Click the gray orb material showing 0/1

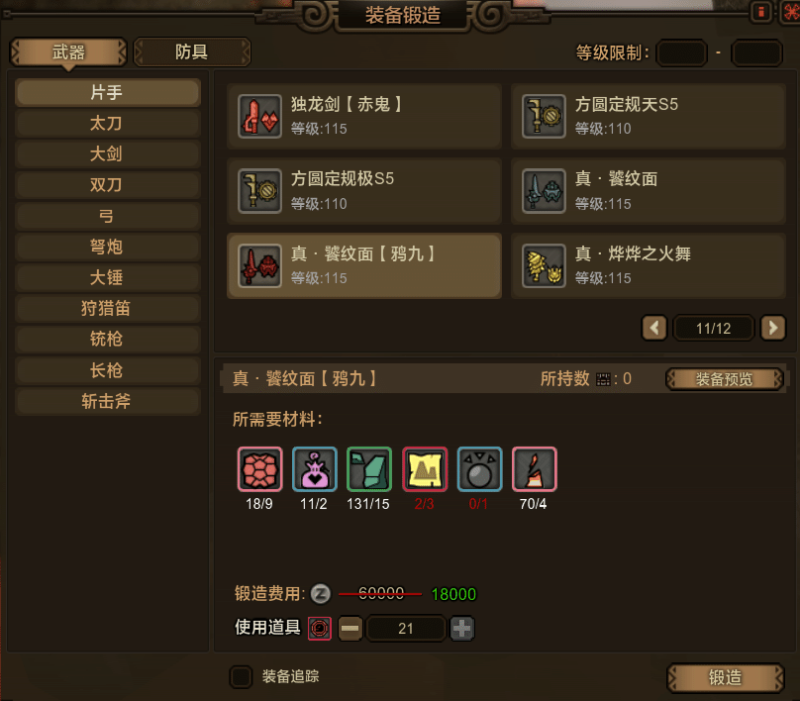(480, 469)
